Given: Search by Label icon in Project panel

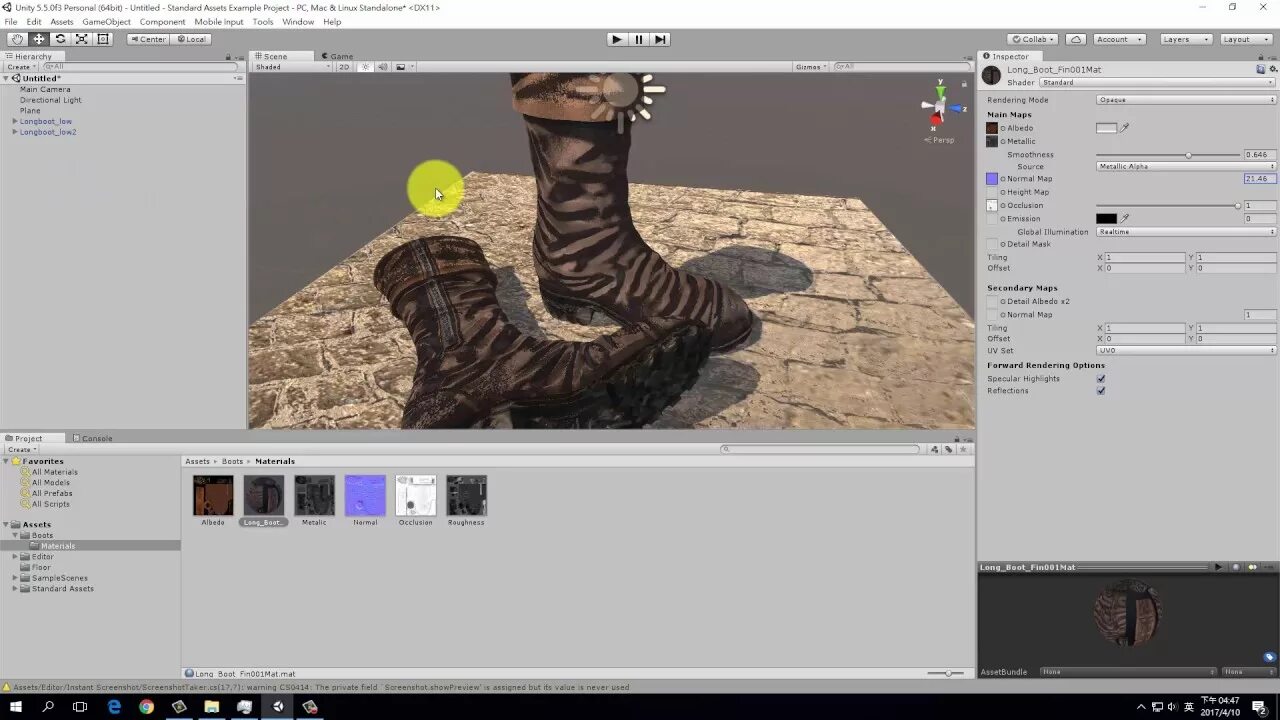Looking at the screenshot, I should (949, 449).
